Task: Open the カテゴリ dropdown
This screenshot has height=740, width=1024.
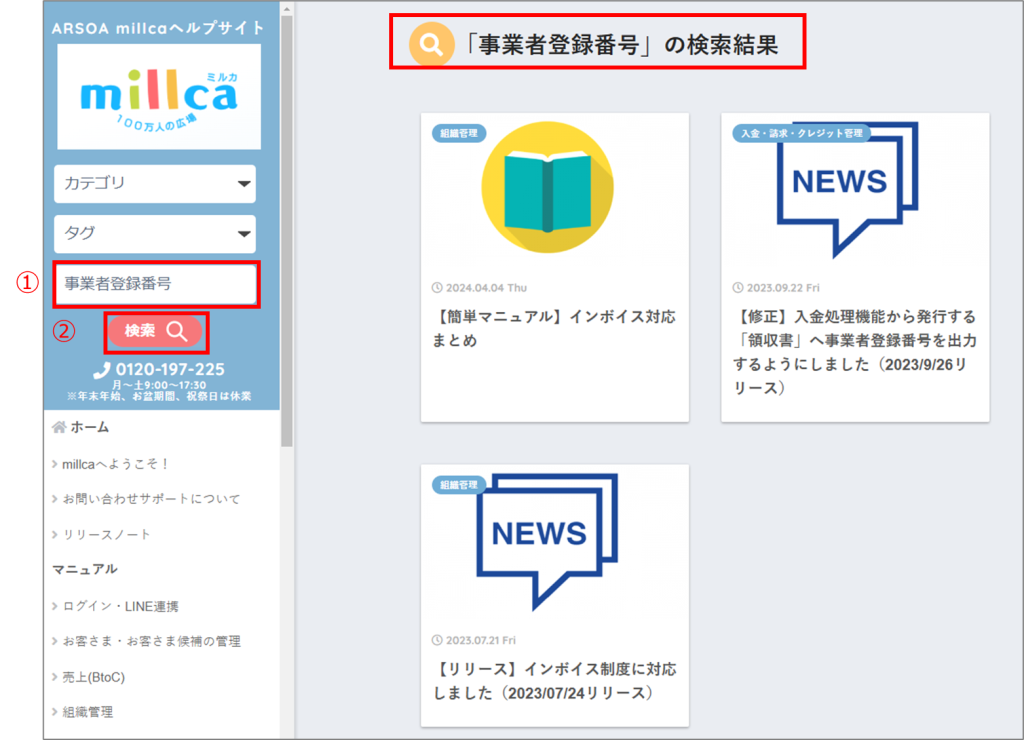Action: pos(155,184)
